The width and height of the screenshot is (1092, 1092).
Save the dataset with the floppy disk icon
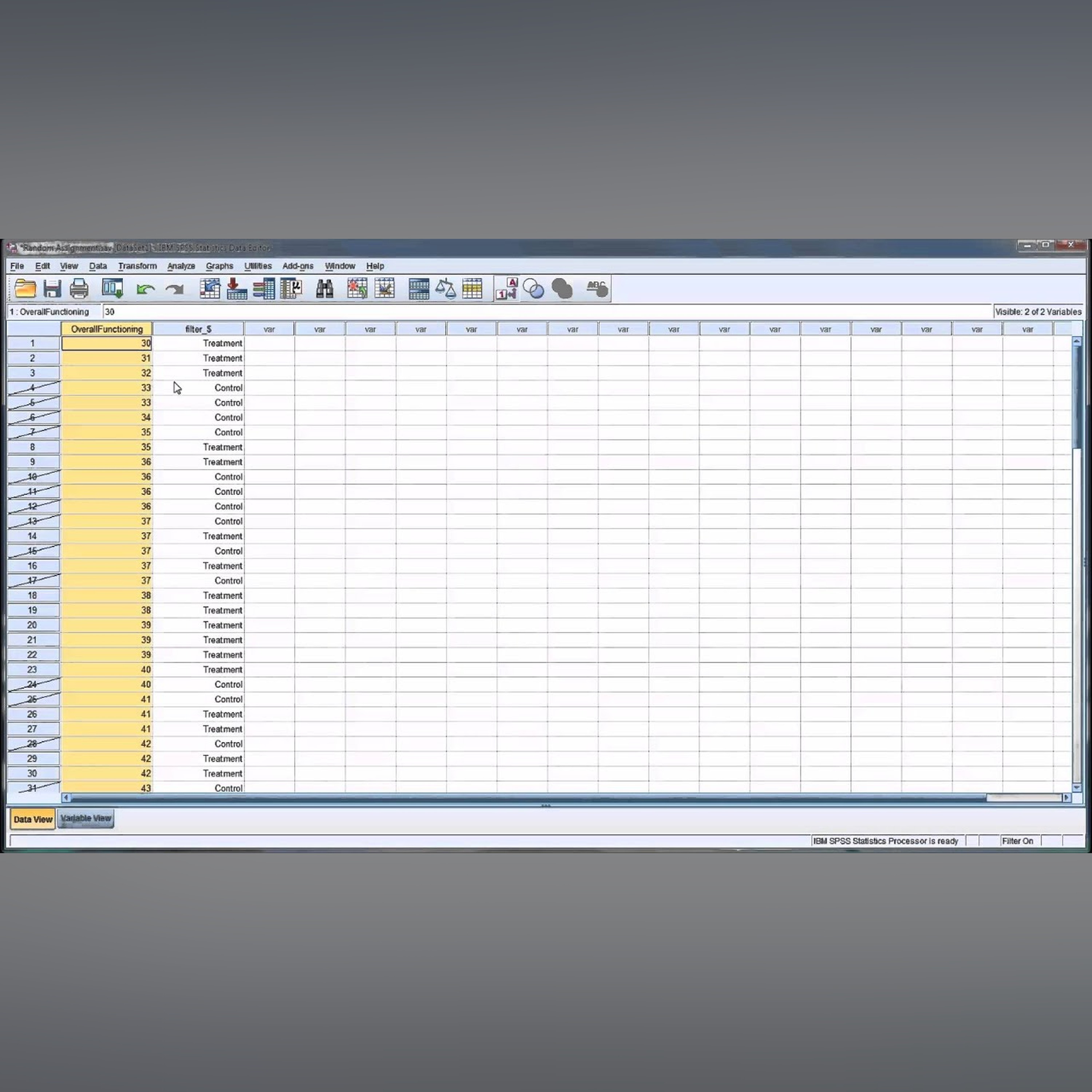coord(52,289)
